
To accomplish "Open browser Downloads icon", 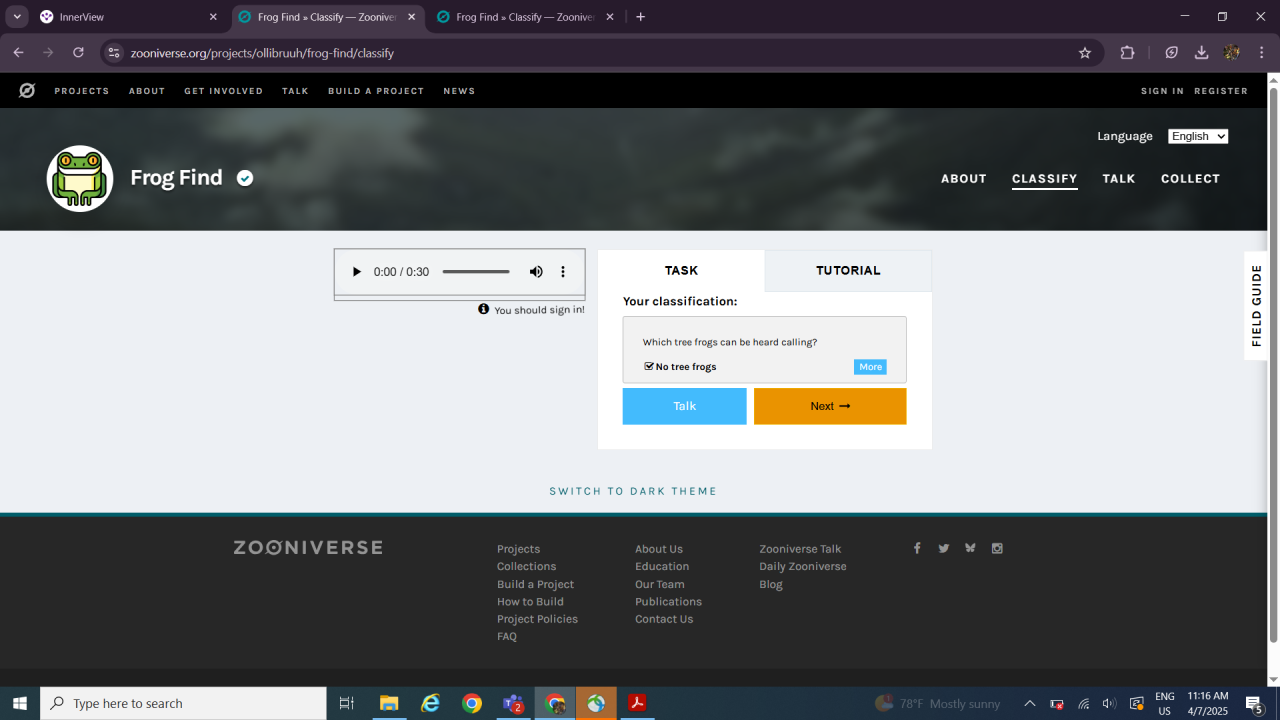I will coord(1202,53).
